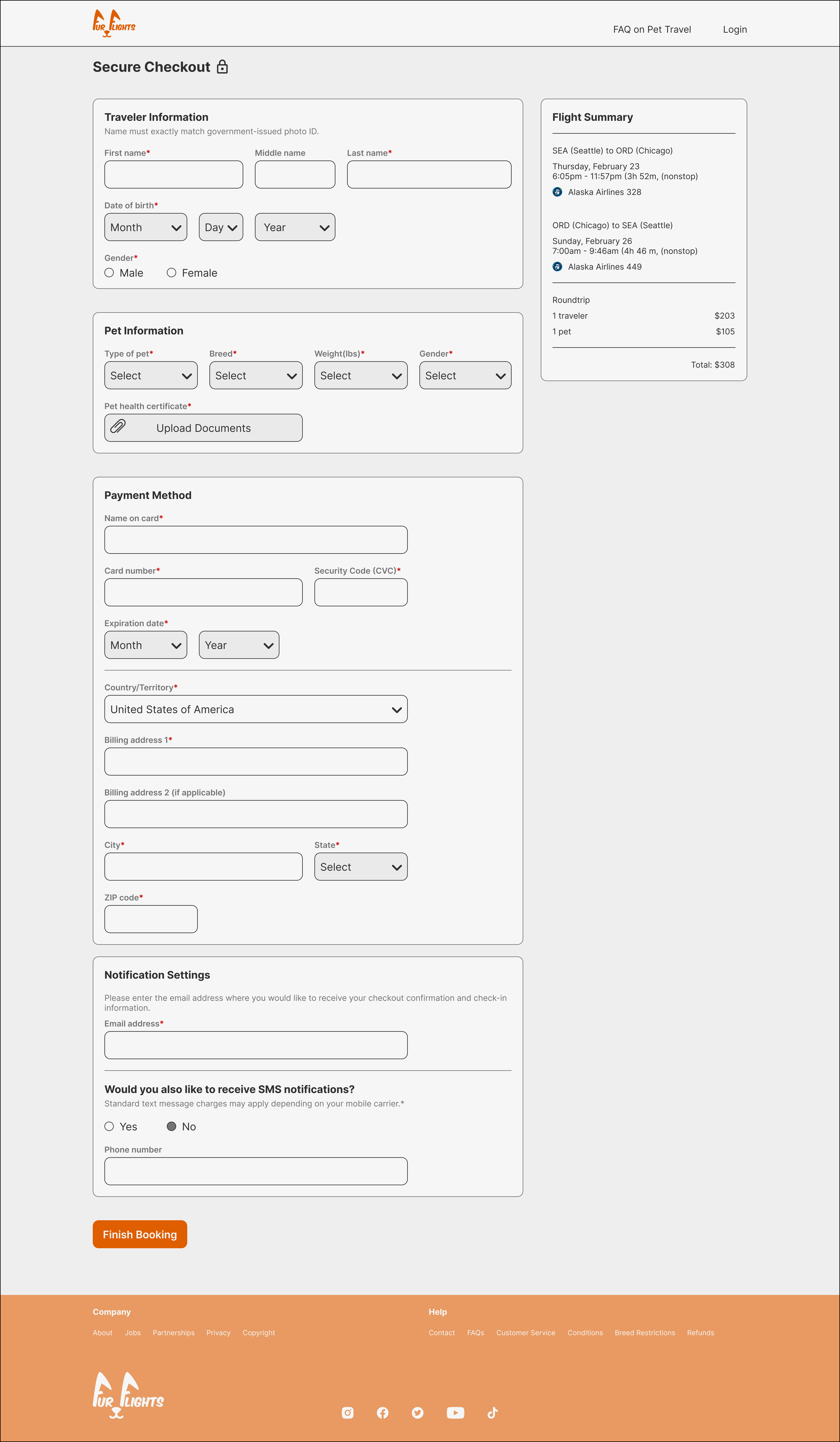Expand the Country/Territory dropdown
This screenshot has width=840, height=1442.
256,709
